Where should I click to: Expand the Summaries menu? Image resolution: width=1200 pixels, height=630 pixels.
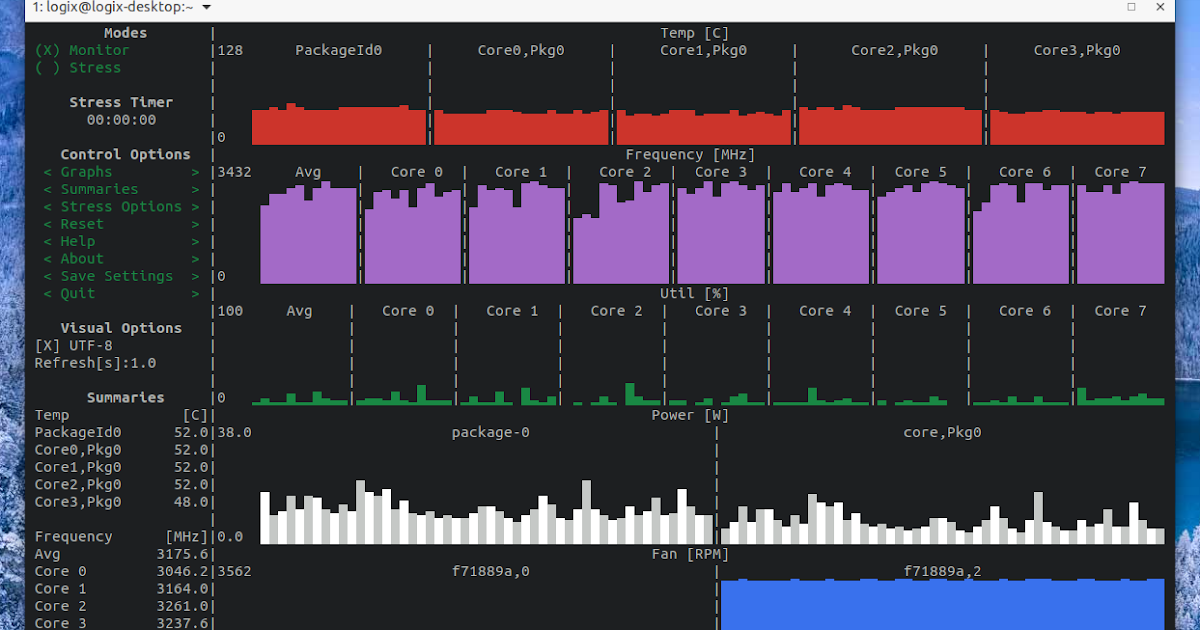tap(99, 189)
